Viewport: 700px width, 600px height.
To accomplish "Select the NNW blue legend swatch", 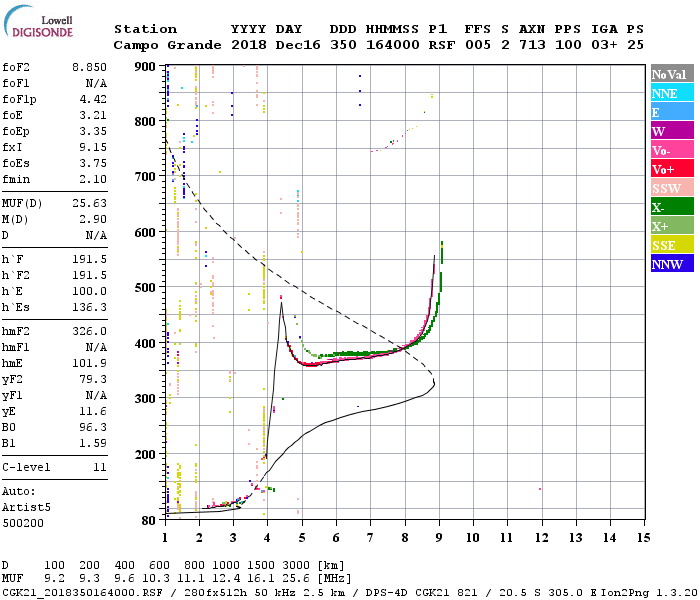I will (672, 263).
